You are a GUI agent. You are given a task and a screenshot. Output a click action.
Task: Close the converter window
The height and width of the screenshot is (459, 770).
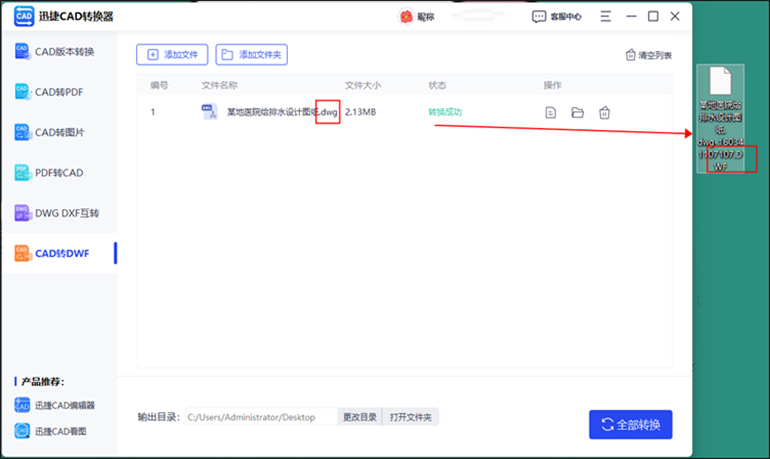675,16
